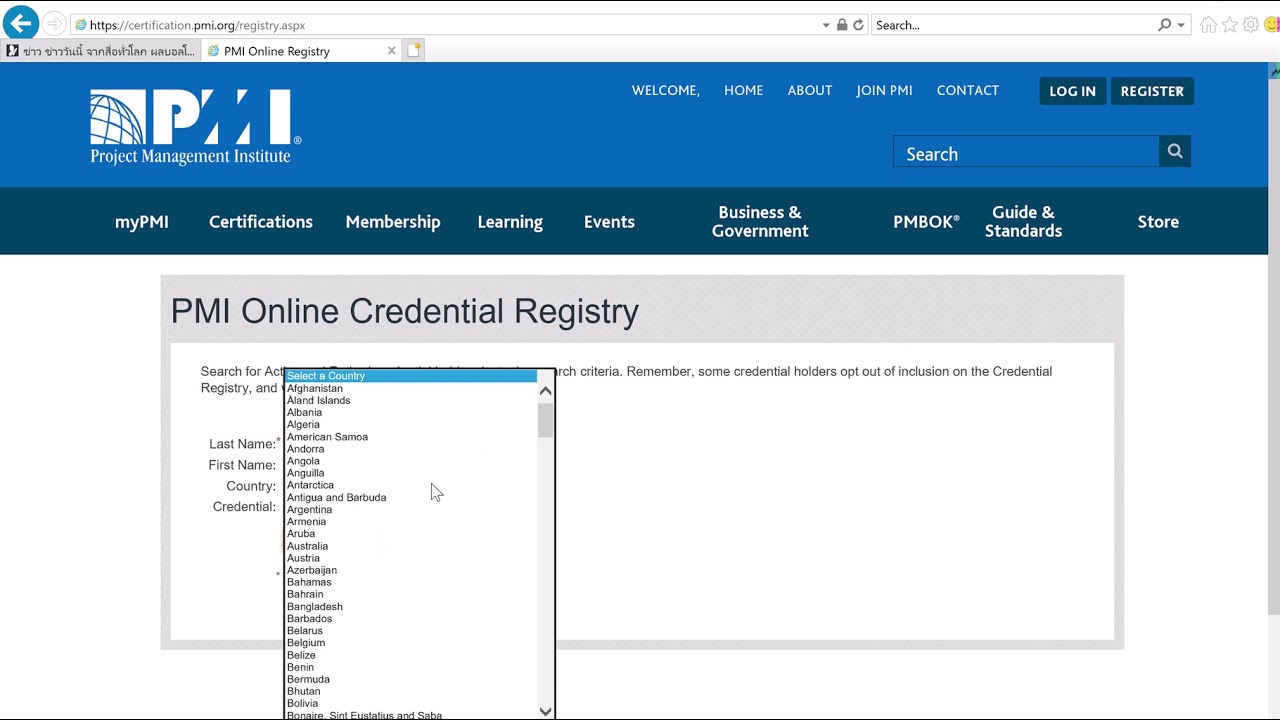1280x720 pixels.
Task: Click into the PMI site Search field
Action: click(x=1026, y=152)
